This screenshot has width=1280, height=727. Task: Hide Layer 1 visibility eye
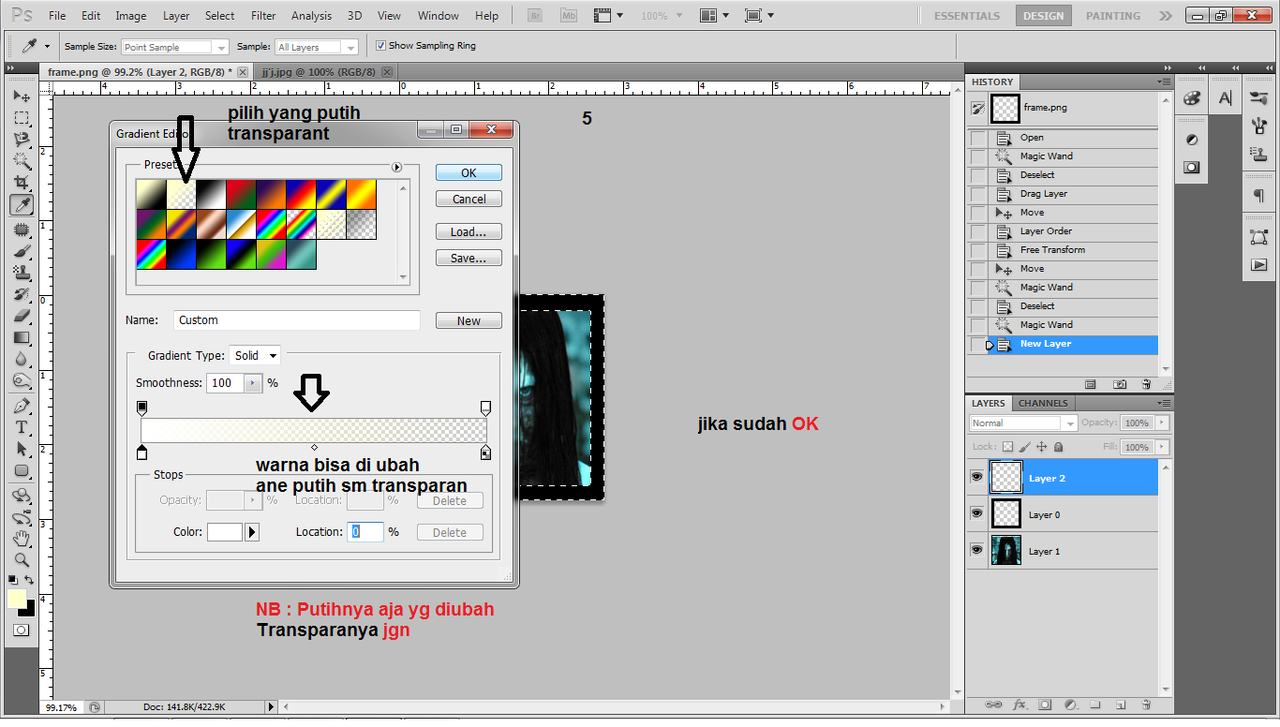click(x=976, y=551)
